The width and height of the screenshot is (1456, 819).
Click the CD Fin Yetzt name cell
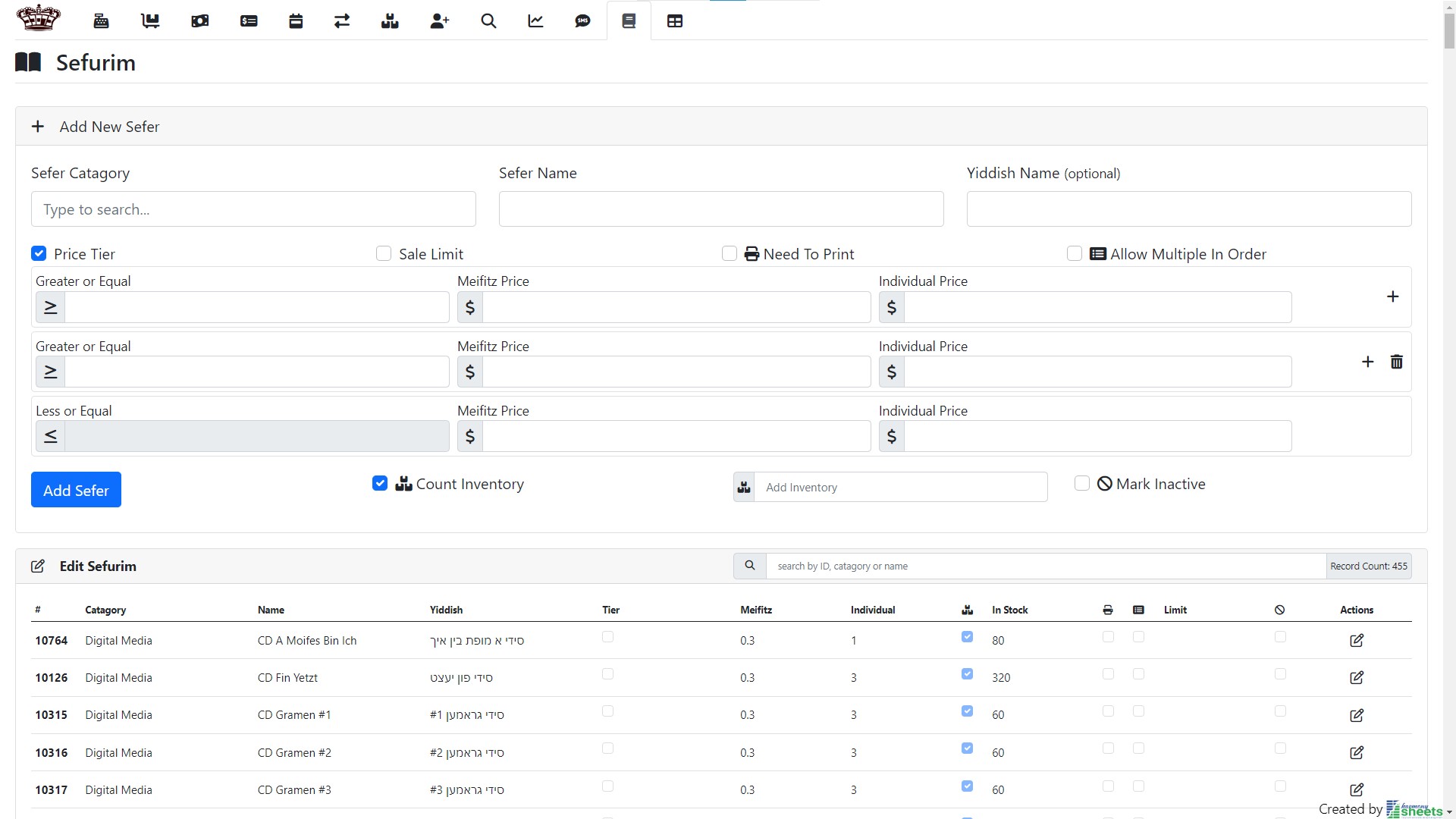[x=287, y=678]
